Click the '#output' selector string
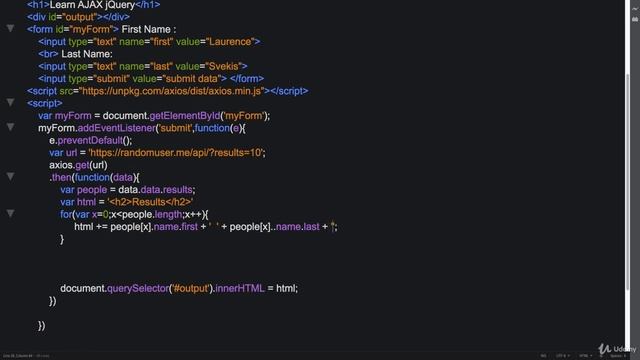640x360 pixels. (191, 289)
